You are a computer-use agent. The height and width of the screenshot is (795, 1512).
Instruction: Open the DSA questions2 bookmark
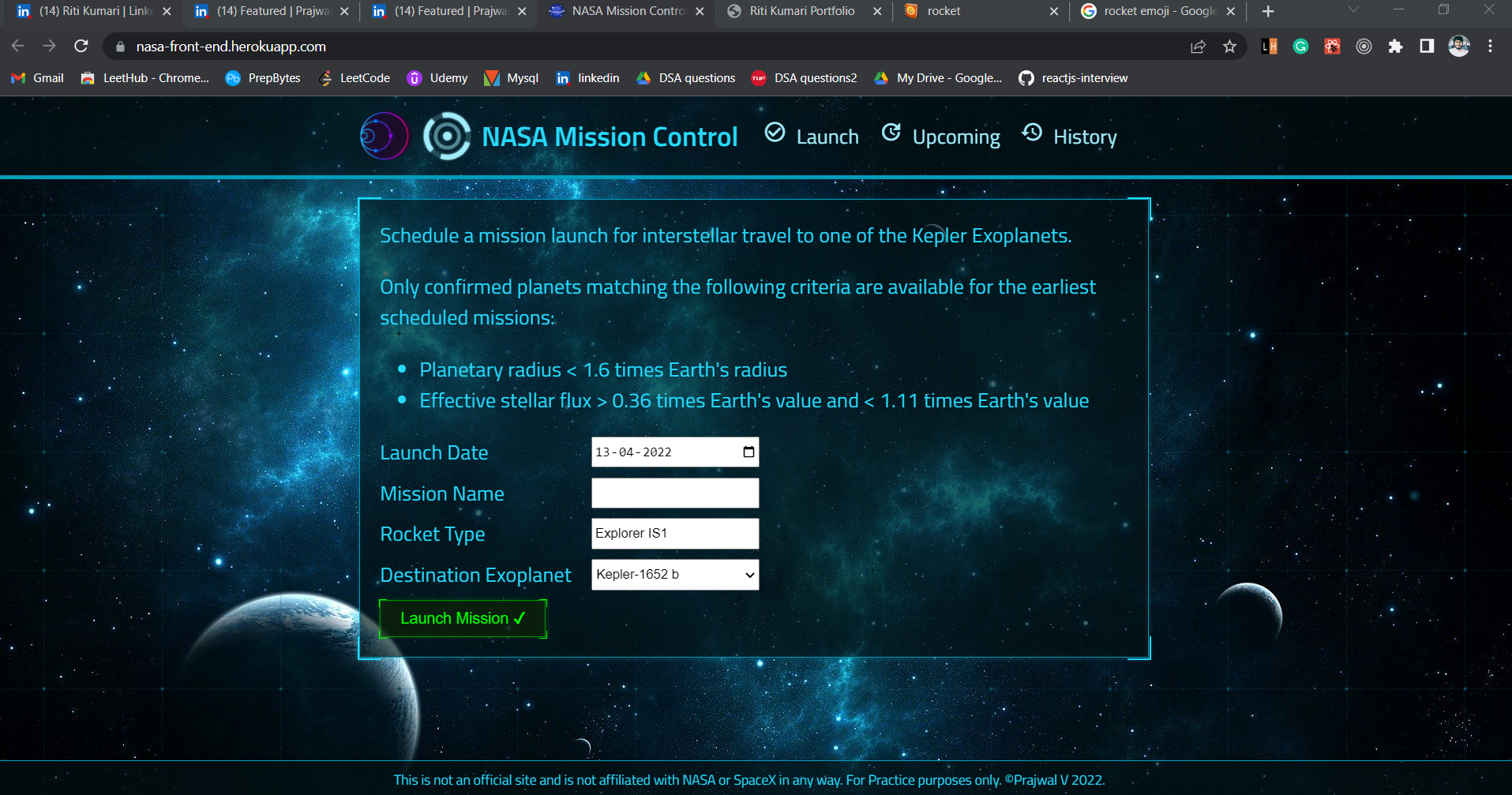click(804, 78)
